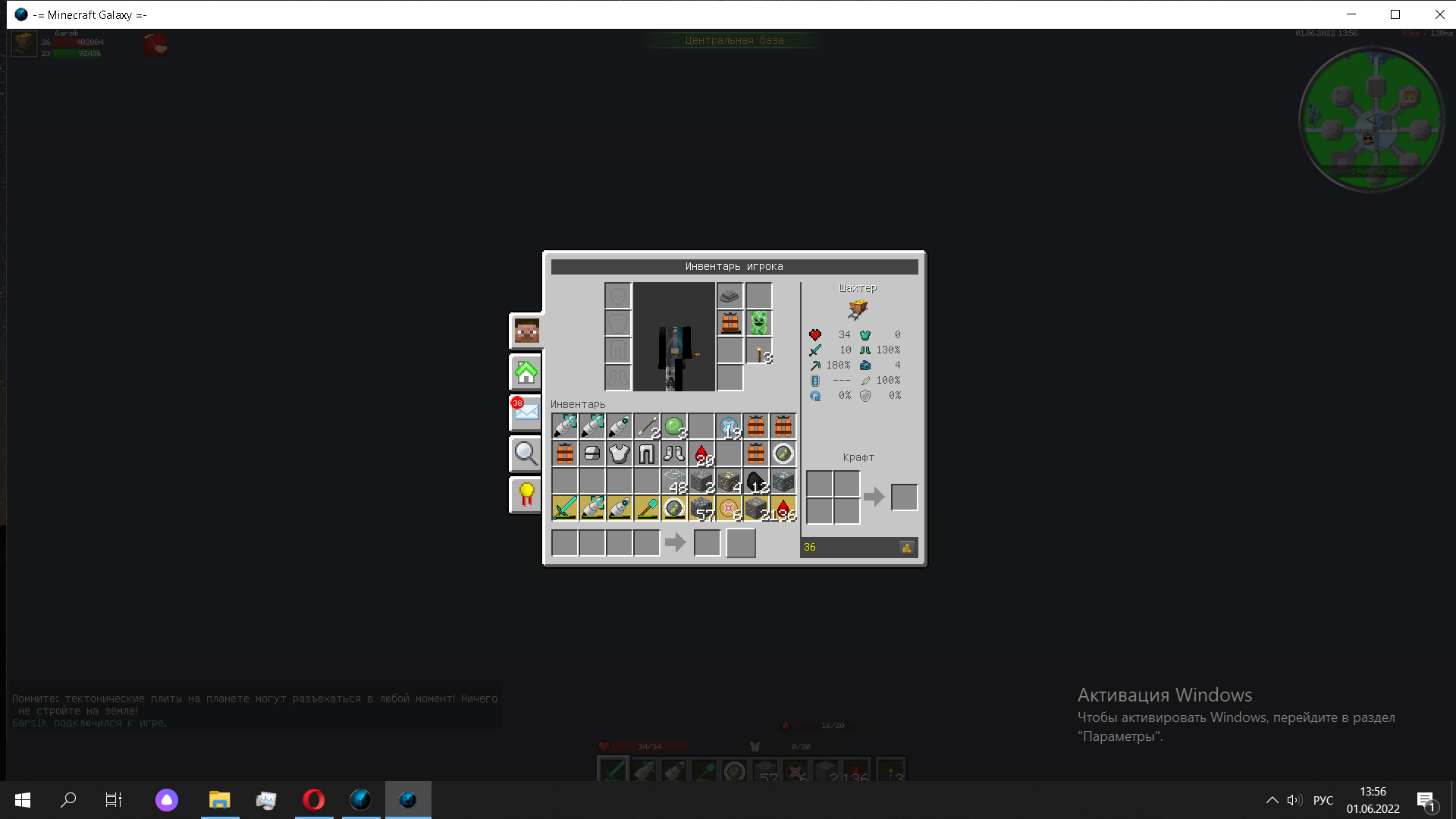Pick the coal stack of 12
The image size is (1456, 819).
click(x=756, y=481)
